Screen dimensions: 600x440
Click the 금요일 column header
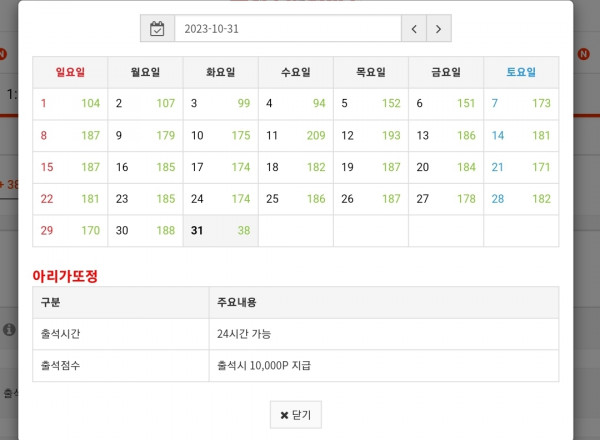tap(446, 72)
